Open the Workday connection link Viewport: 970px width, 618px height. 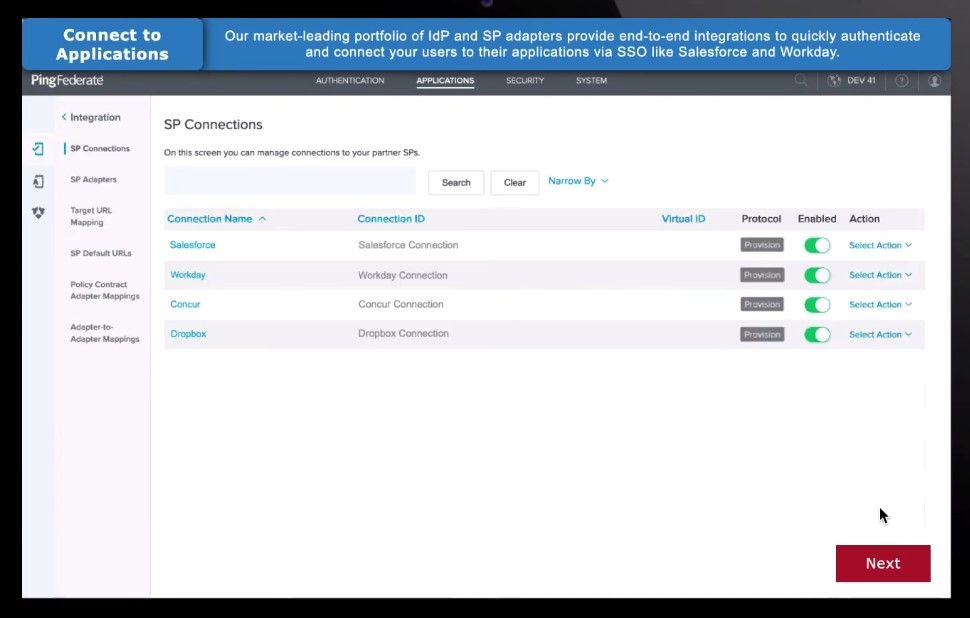pyautogui.click(x=187, y=275)
